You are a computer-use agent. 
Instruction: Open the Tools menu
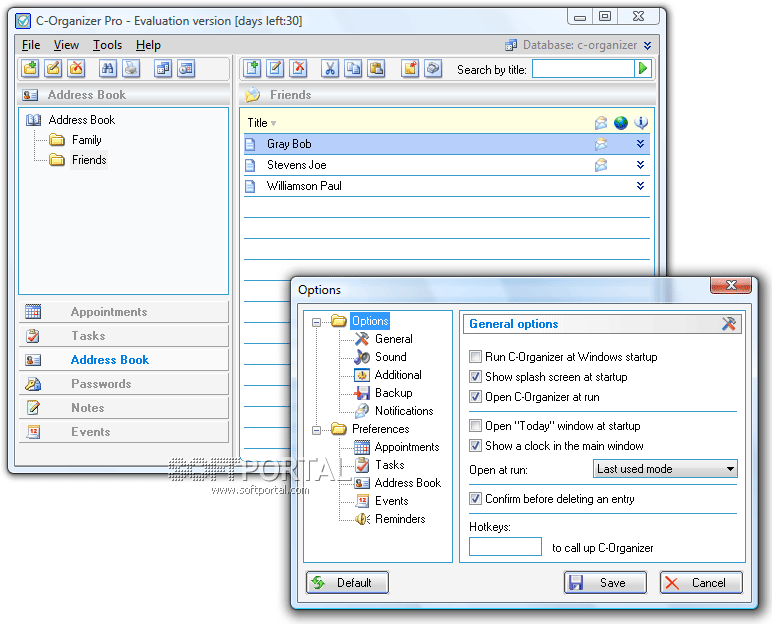pyautogui.click(x=107, y=45)
